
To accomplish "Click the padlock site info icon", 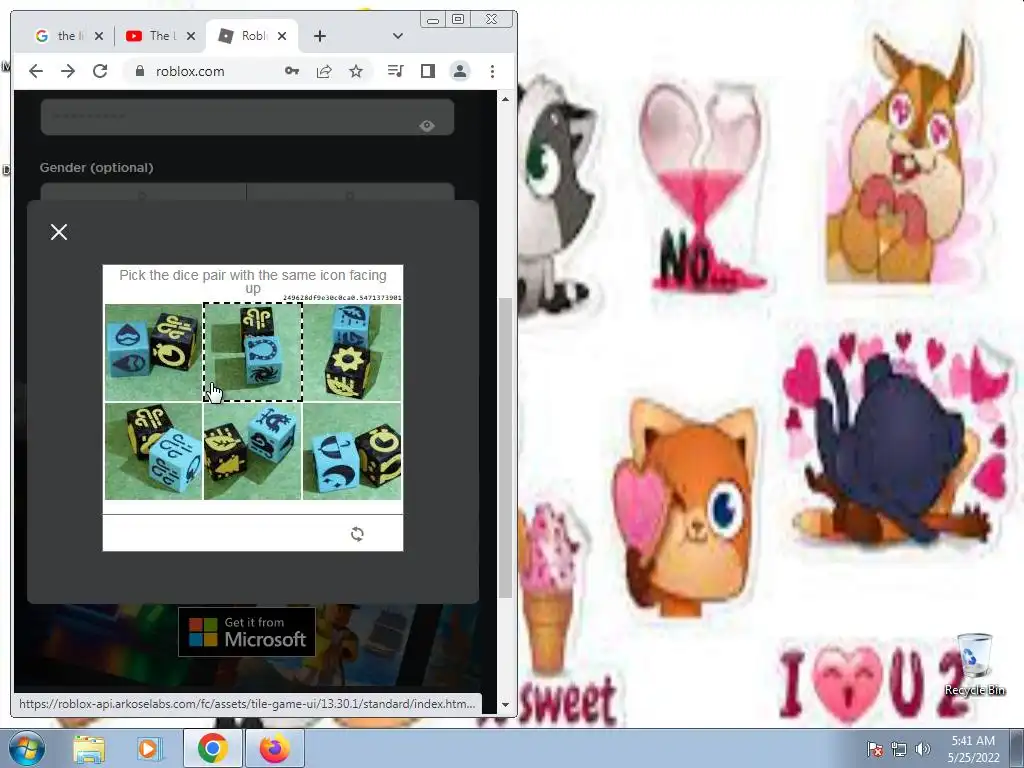I will click(x=139, y=71).
